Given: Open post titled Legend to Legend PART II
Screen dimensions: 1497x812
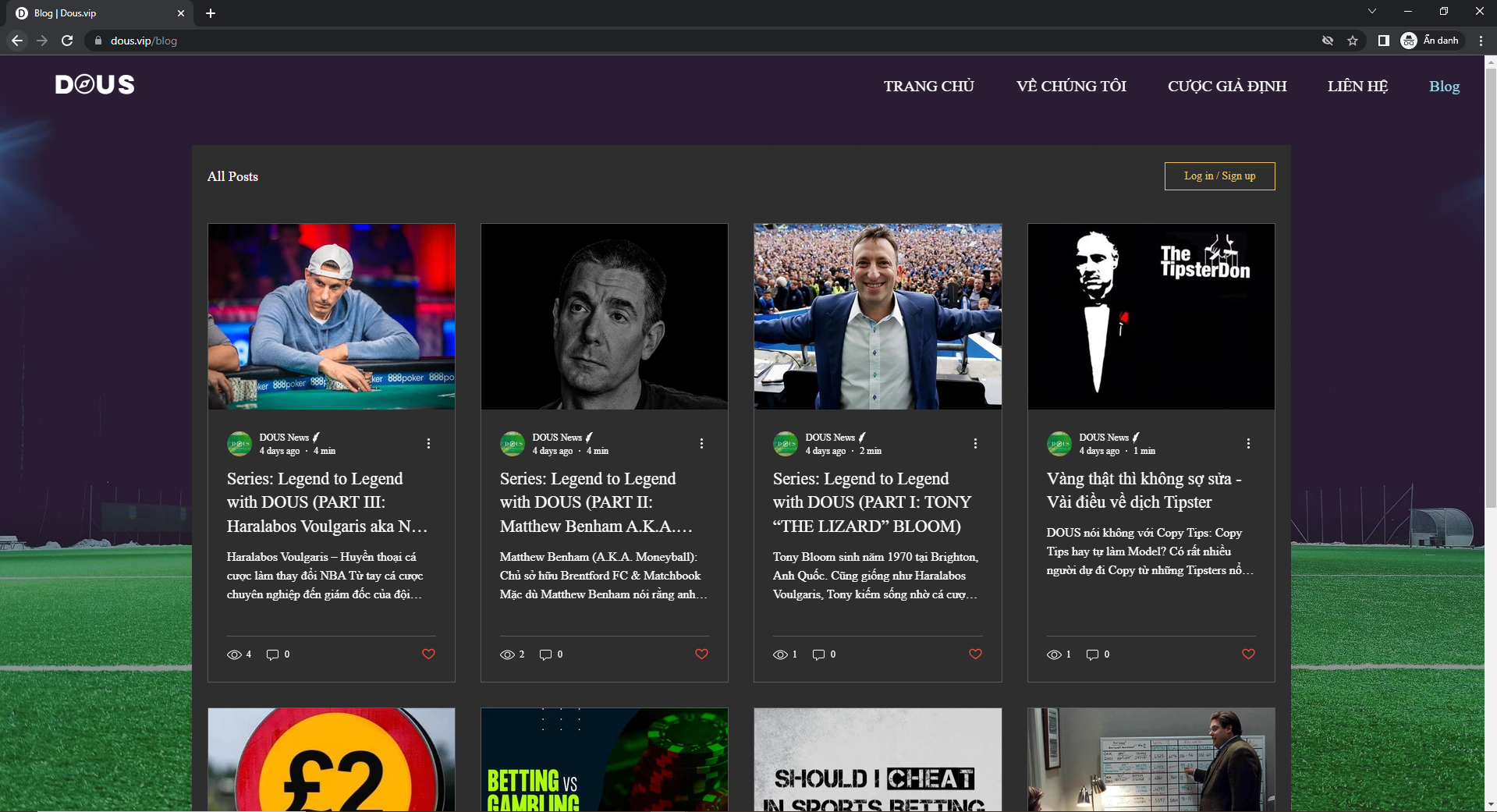Looking at the screenshot, I should click(x=597, y=502).
